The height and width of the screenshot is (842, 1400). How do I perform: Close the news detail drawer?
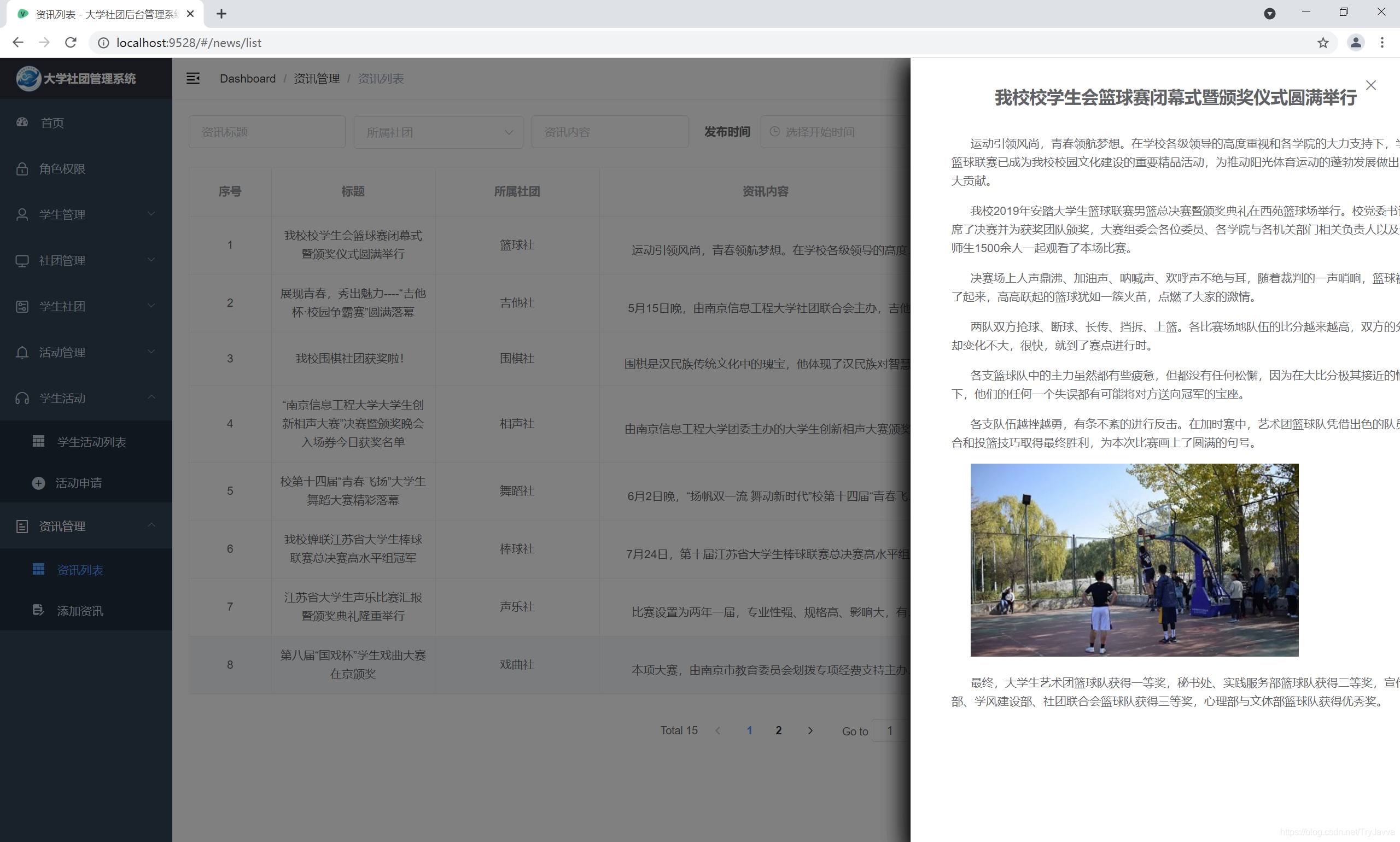pos(1370,85)
